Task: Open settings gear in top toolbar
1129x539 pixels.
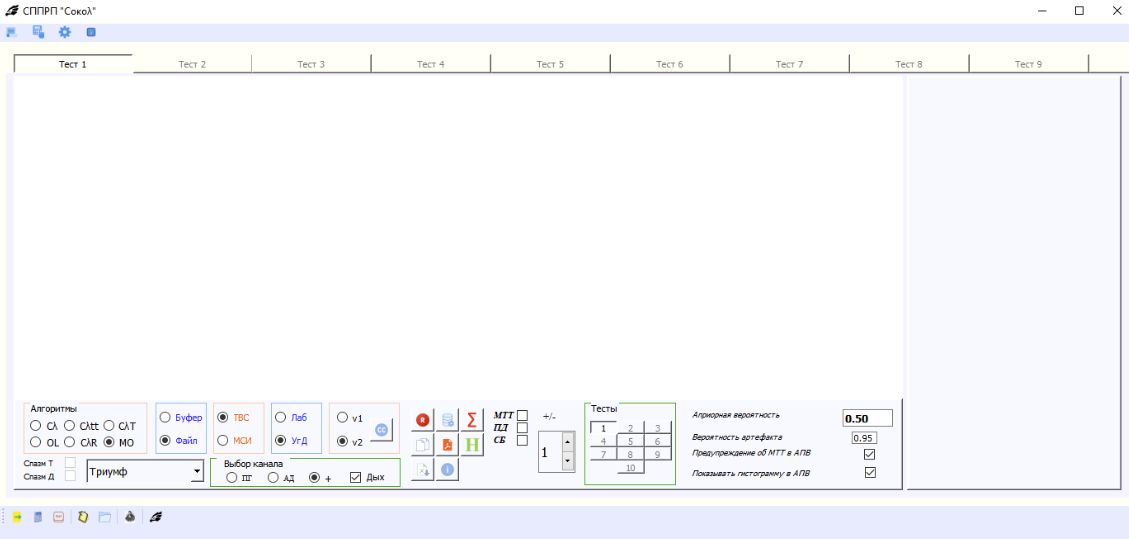Action: (x=65, y=32)
